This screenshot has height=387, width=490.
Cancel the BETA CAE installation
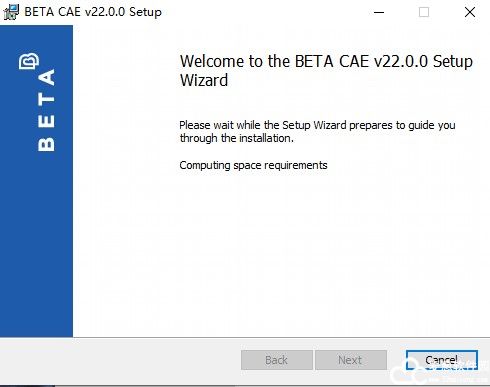tap(442, 360)
